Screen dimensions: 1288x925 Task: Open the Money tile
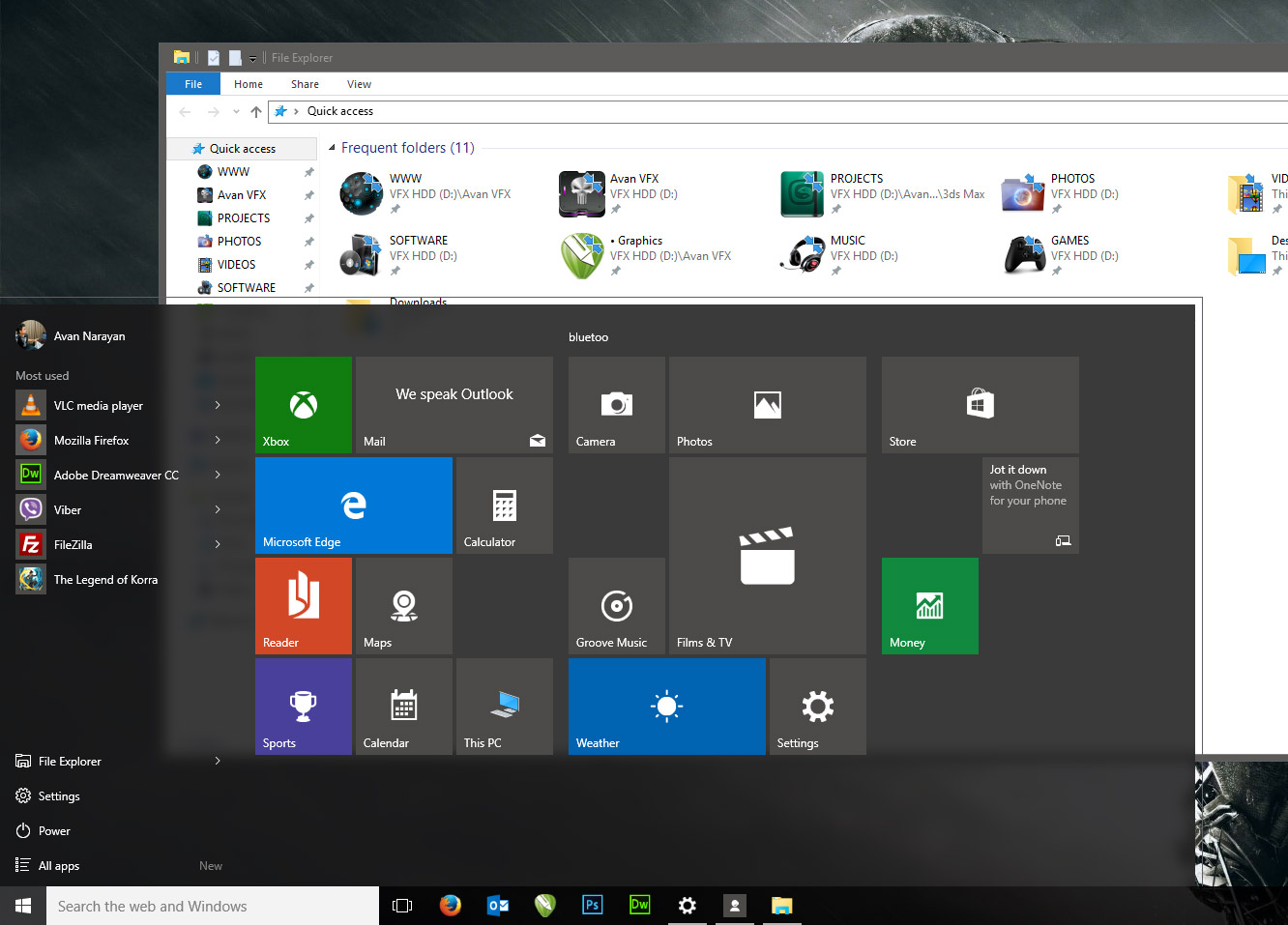(930, 606)
